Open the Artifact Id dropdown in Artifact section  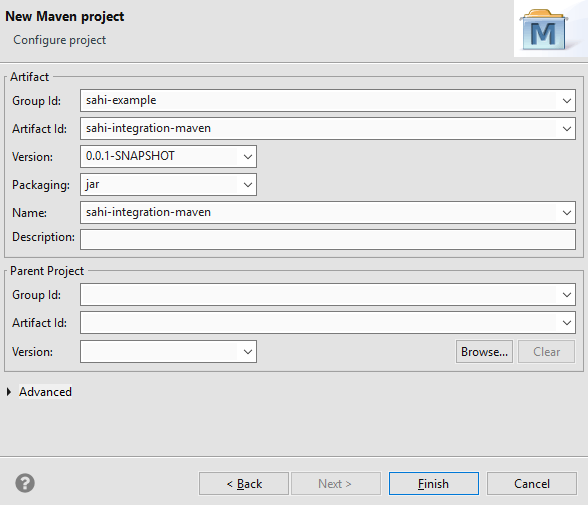(567, 129)
